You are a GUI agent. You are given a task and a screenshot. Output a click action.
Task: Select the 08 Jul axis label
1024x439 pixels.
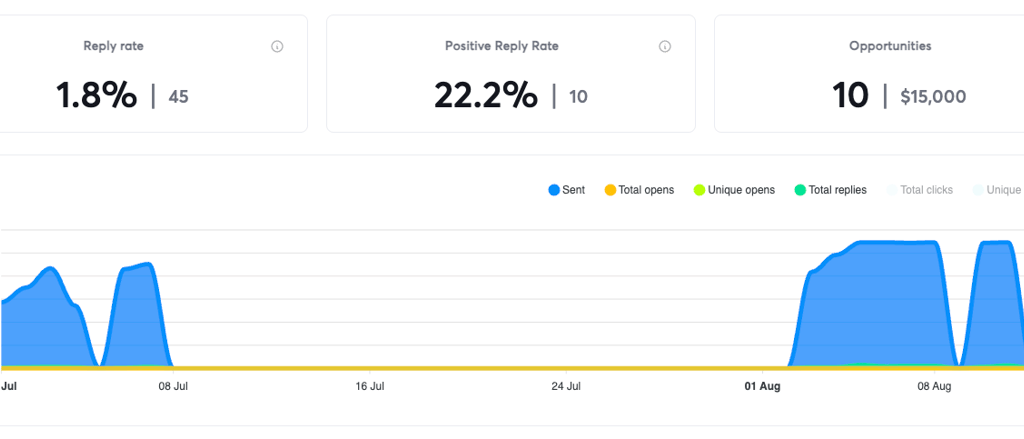tap(173, 386)
